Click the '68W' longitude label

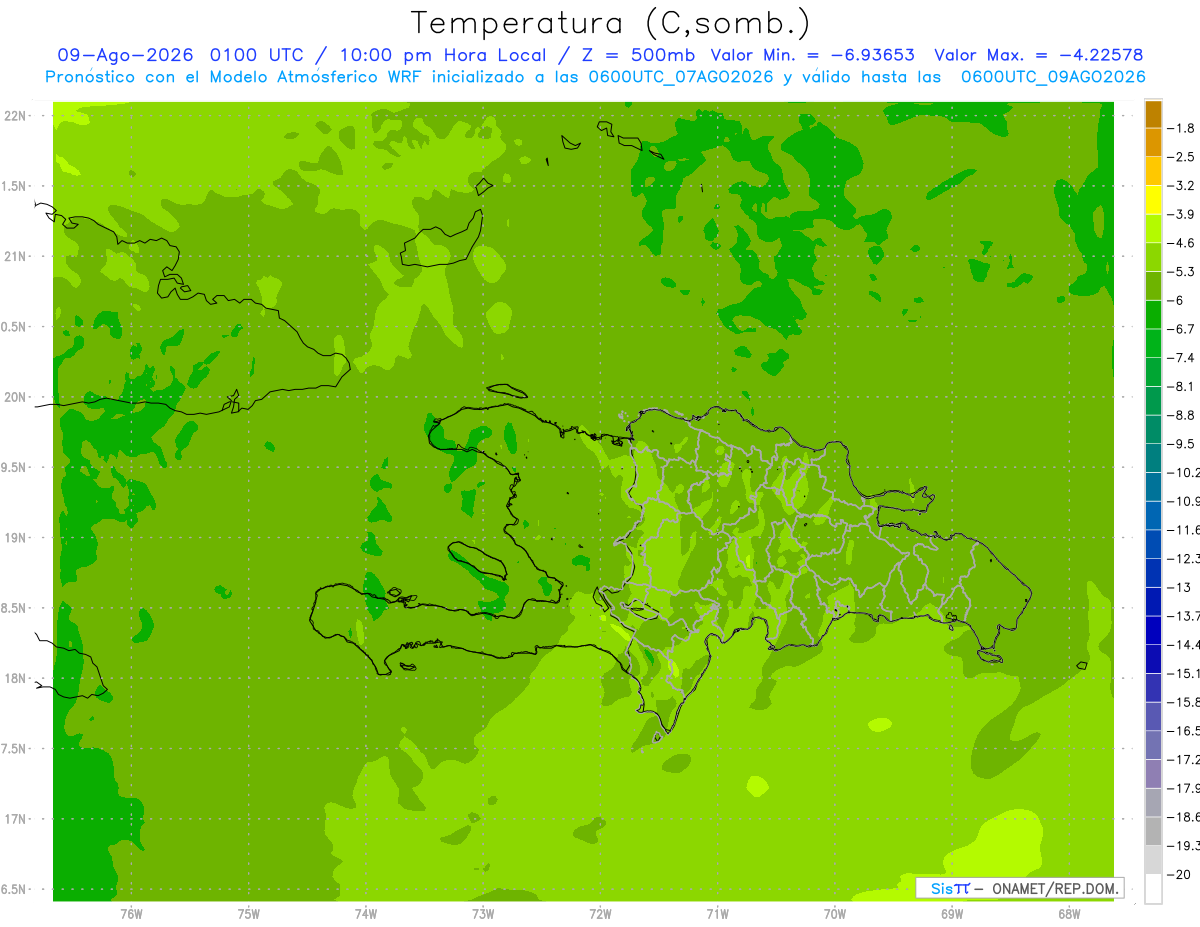tap(1069, 914)
